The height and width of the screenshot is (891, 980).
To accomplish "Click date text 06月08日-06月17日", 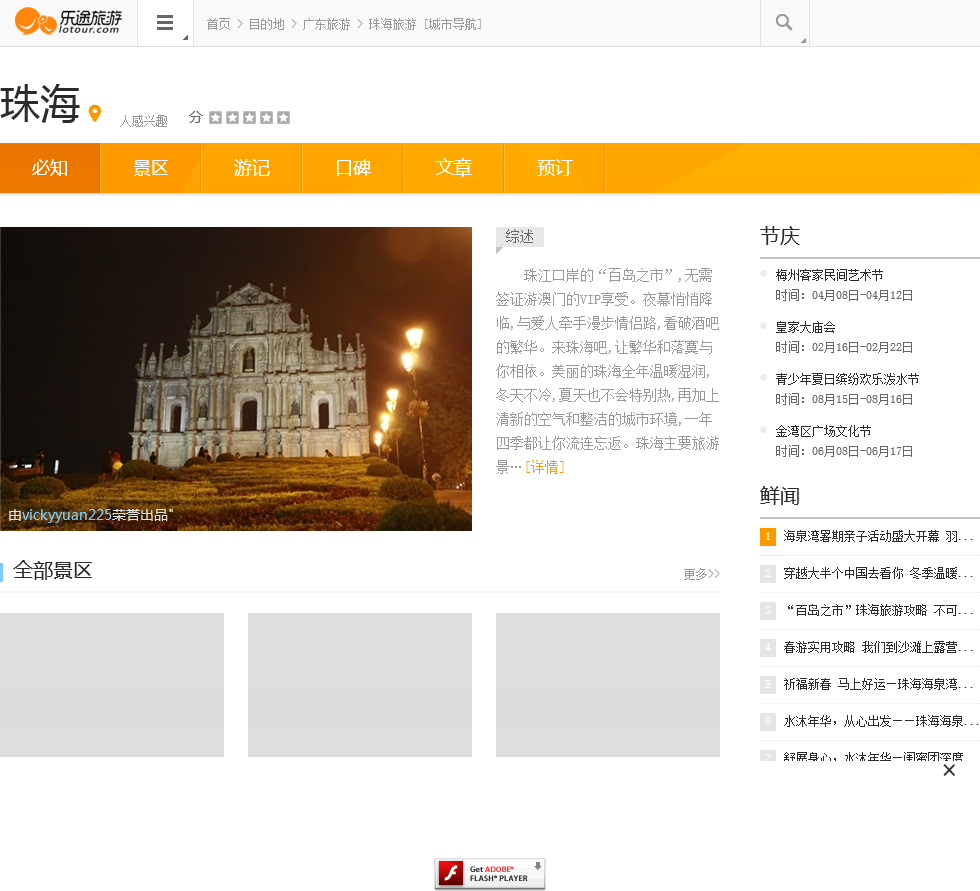I will tap(862, 450).
